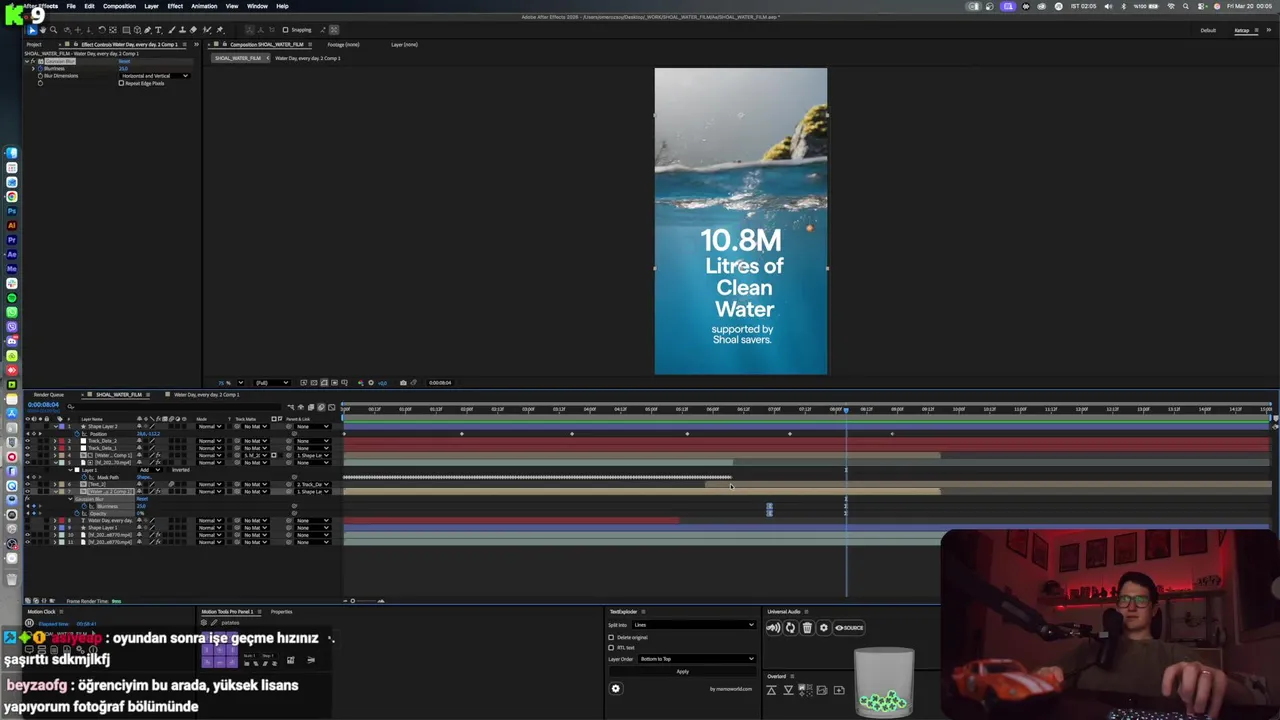The height and width of the screenshot is (720, 1280).
Task: Enable the Snapping checkbox
Action: tap(285, 30)
